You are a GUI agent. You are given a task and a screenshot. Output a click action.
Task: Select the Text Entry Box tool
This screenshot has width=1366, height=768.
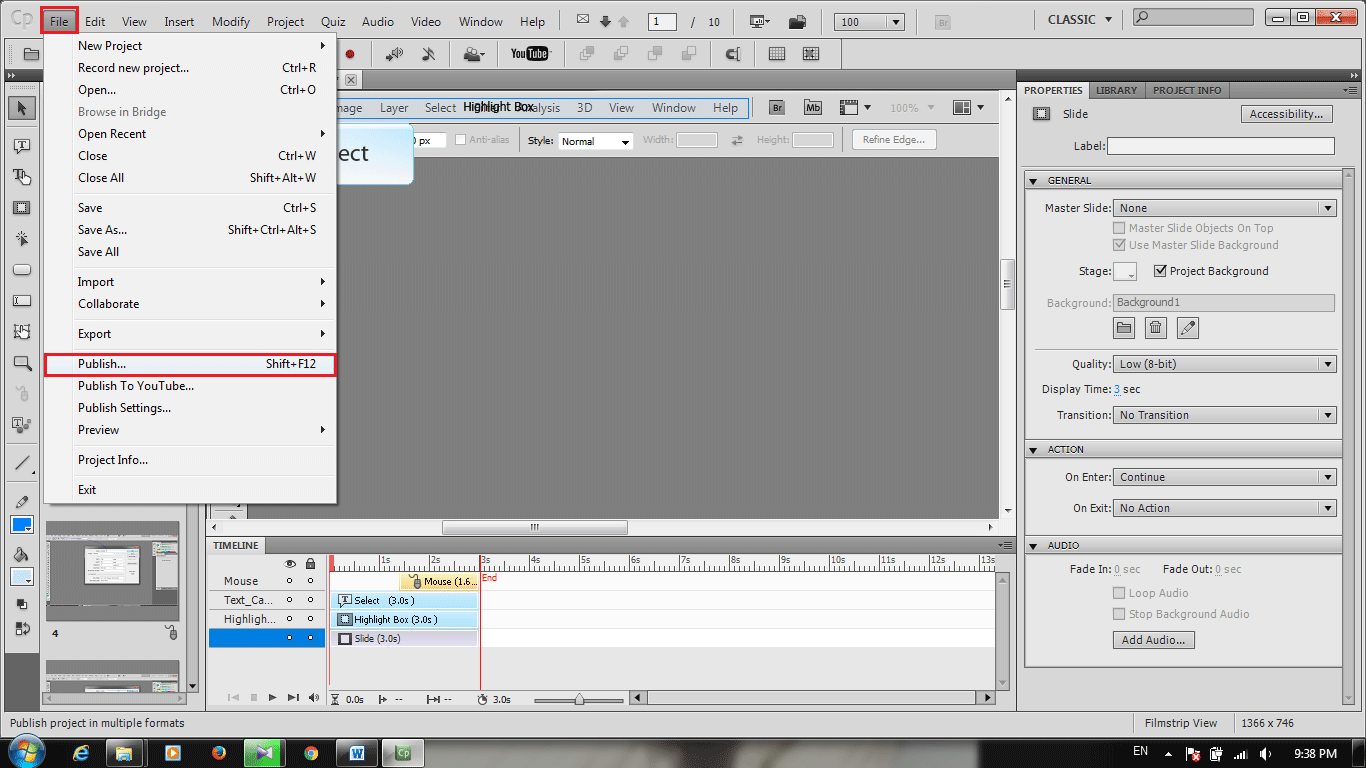pos(22,301)
